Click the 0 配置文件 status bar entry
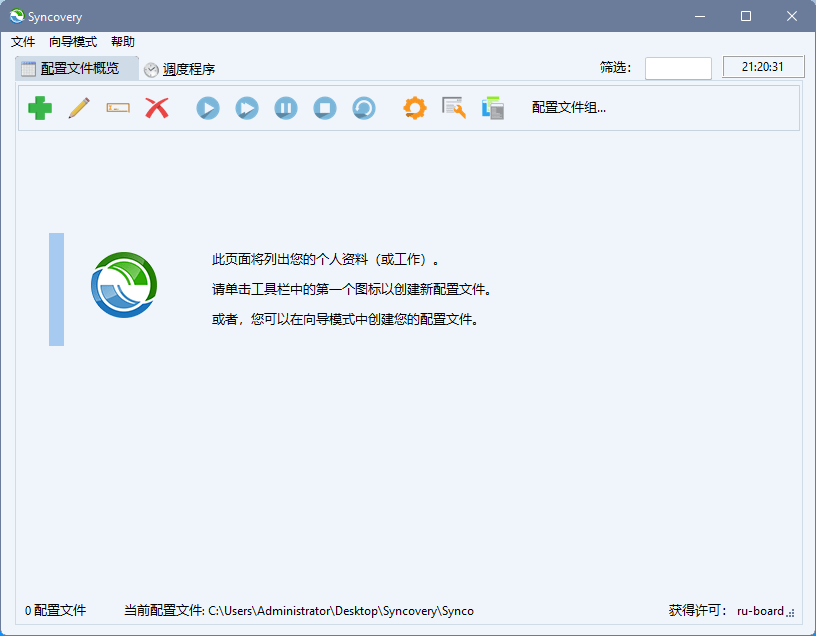Screen dimensions: 816x636 click(55, 610)
